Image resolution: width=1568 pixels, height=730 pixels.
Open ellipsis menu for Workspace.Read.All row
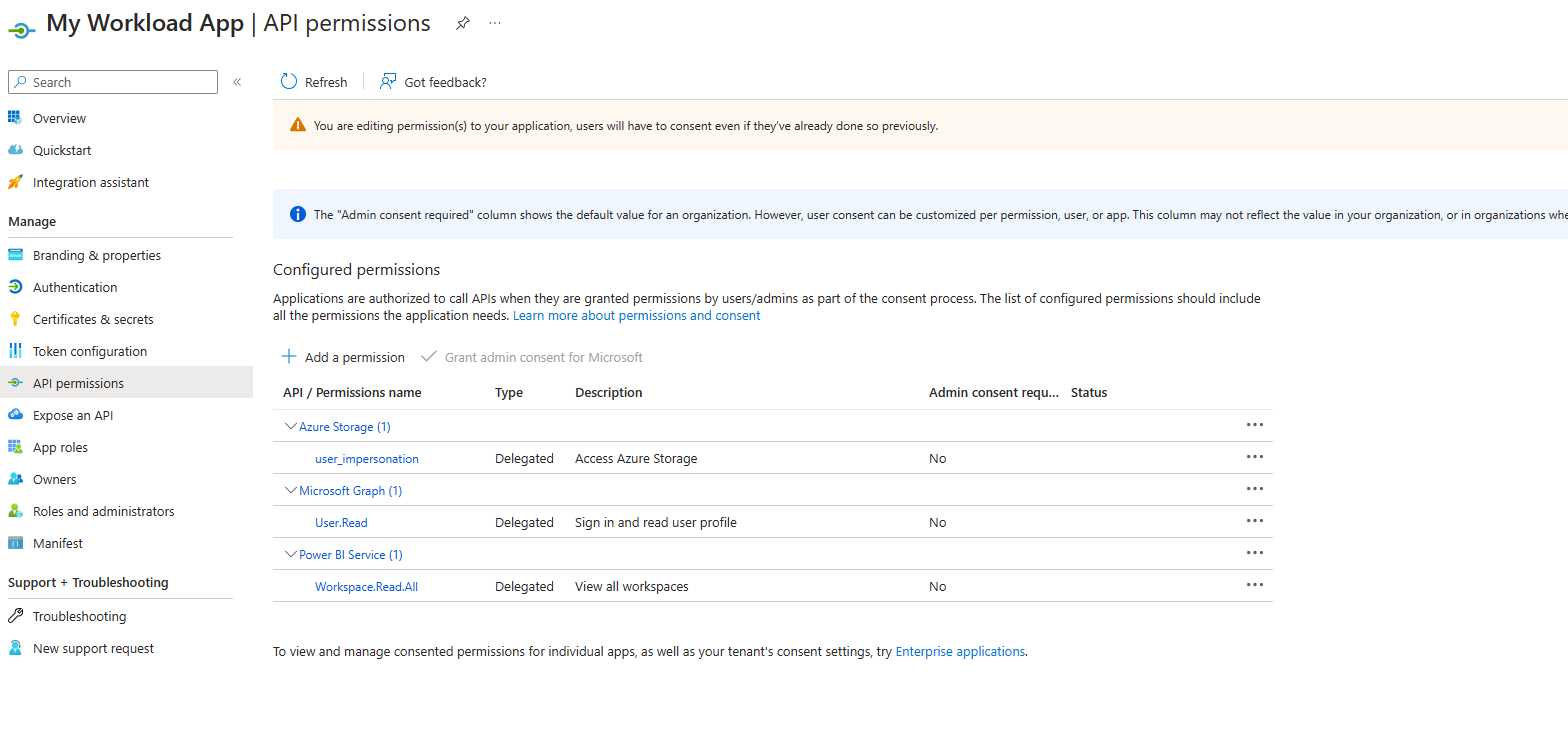(1255, 585)
